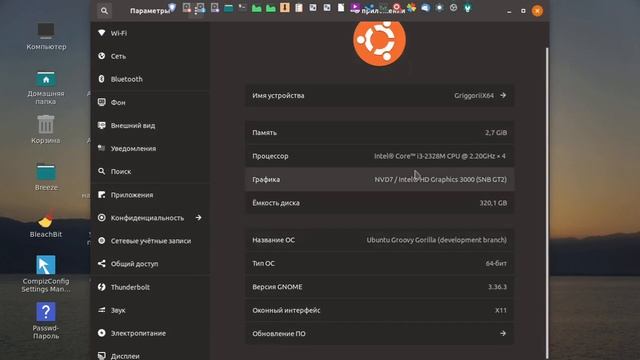
Task: Open Thunderbolt settings in sidebar
Action: pos(151,287)
